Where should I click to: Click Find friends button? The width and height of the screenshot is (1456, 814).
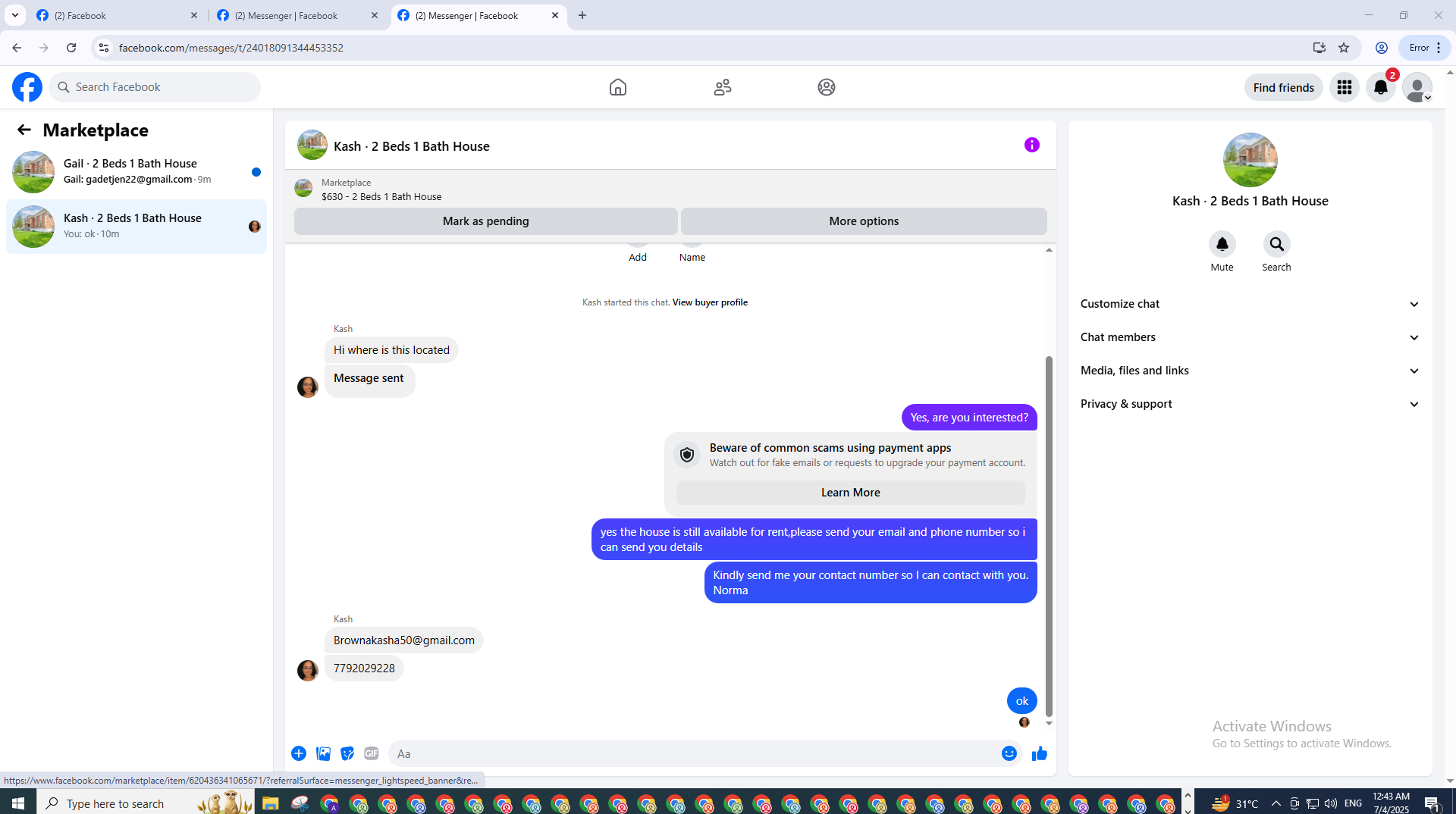[1283, 87]
